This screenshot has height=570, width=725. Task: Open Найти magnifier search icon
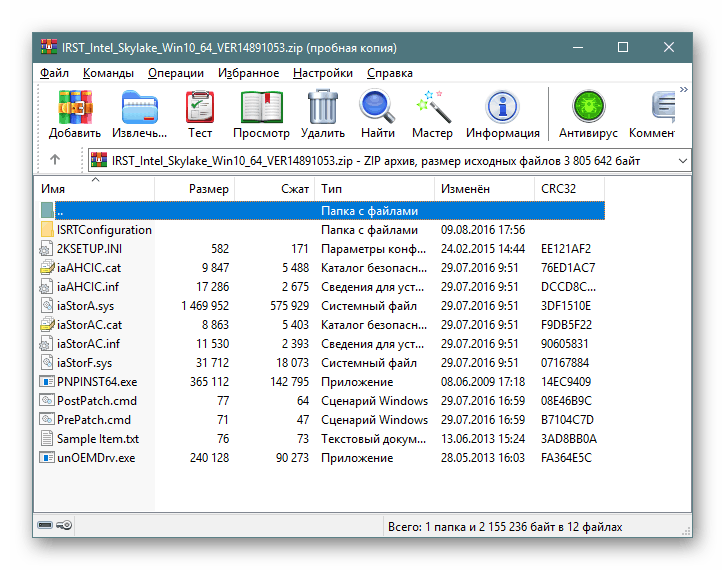[x=377, y=108]
